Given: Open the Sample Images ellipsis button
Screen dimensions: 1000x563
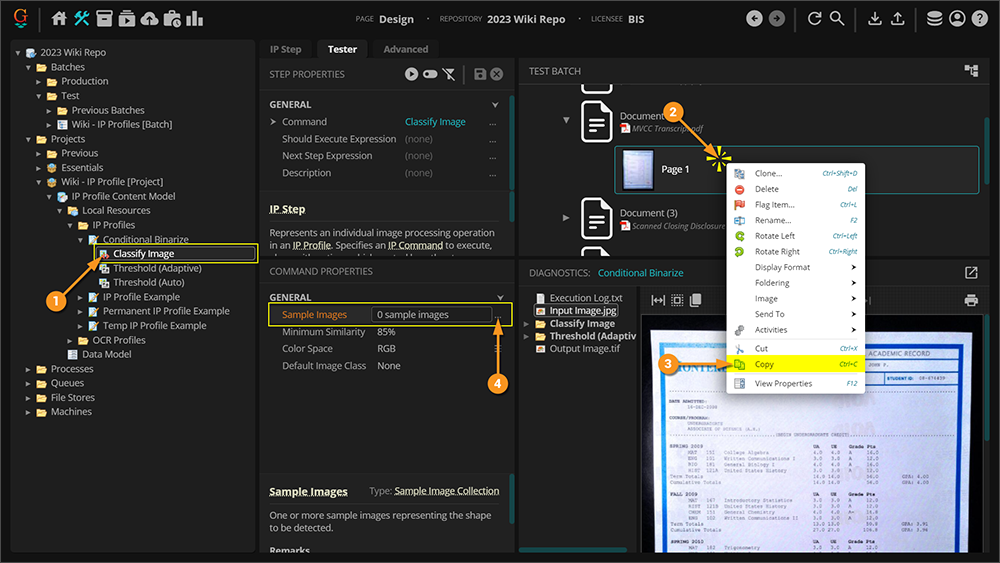Looking at the screenshot, I should click(497, 314).
